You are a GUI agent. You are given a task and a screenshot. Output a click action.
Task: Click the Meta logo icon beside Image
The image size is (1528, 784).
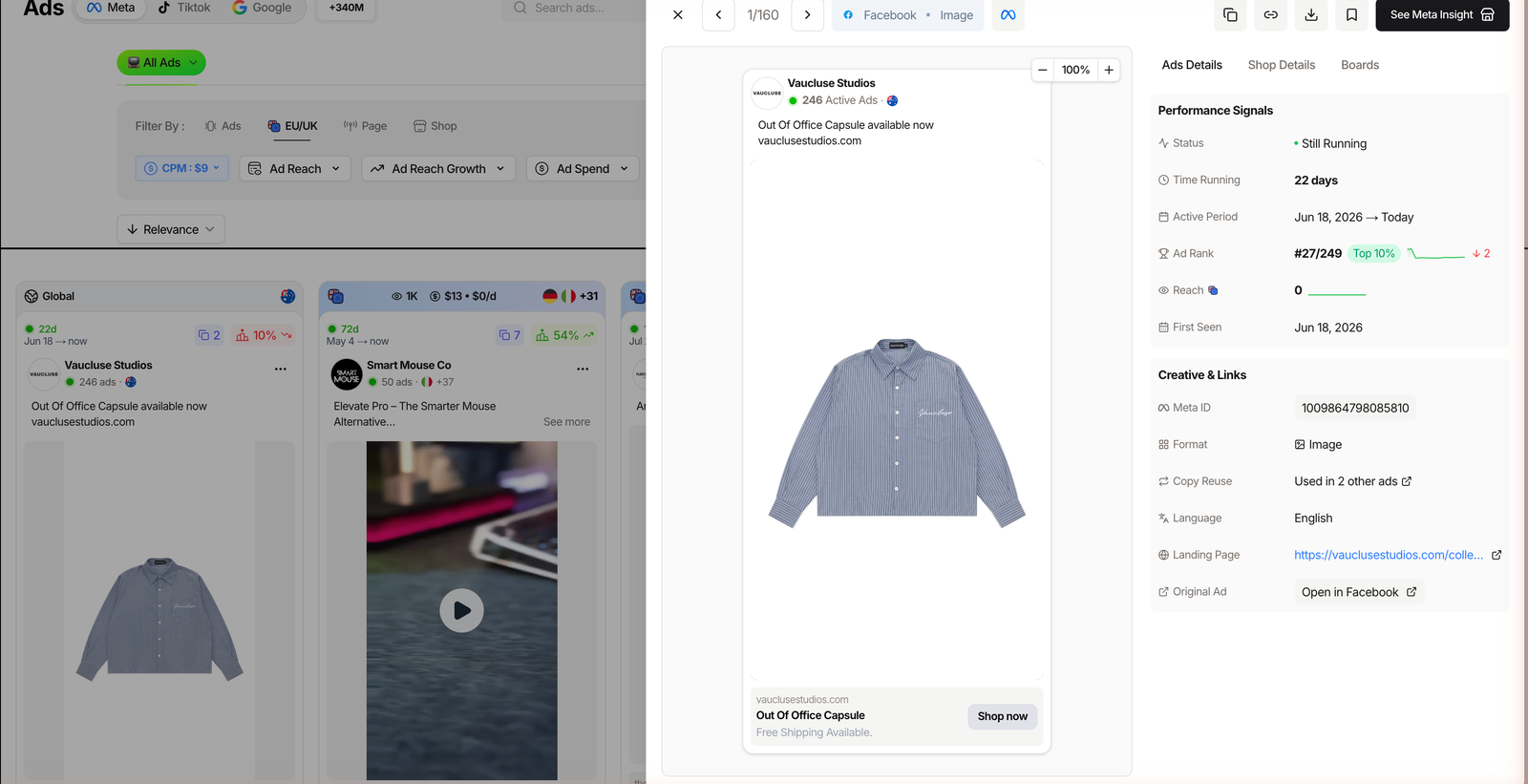coord(1008,15)
